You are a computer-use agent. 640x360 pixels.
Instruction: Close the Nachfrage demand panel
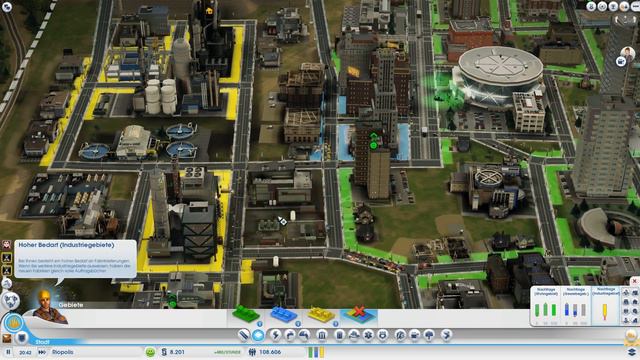click(635, 281)
